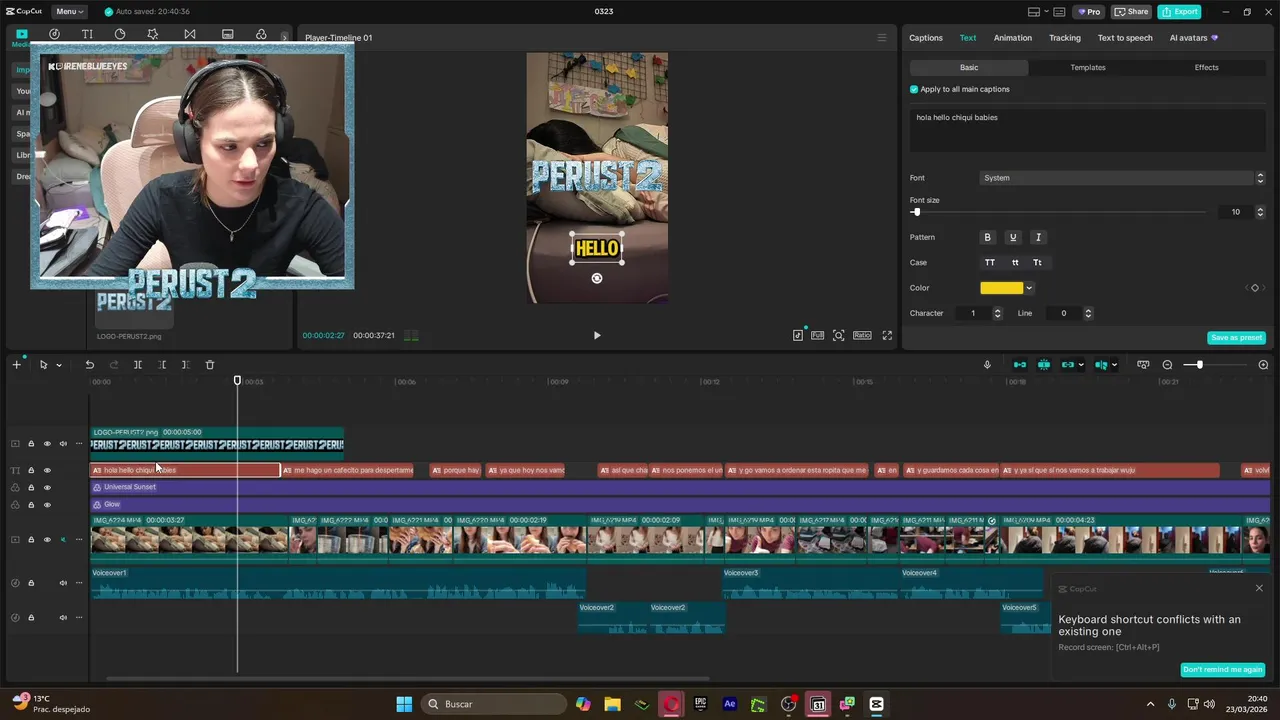Open the Stickers panel icon

coord(120,34)
